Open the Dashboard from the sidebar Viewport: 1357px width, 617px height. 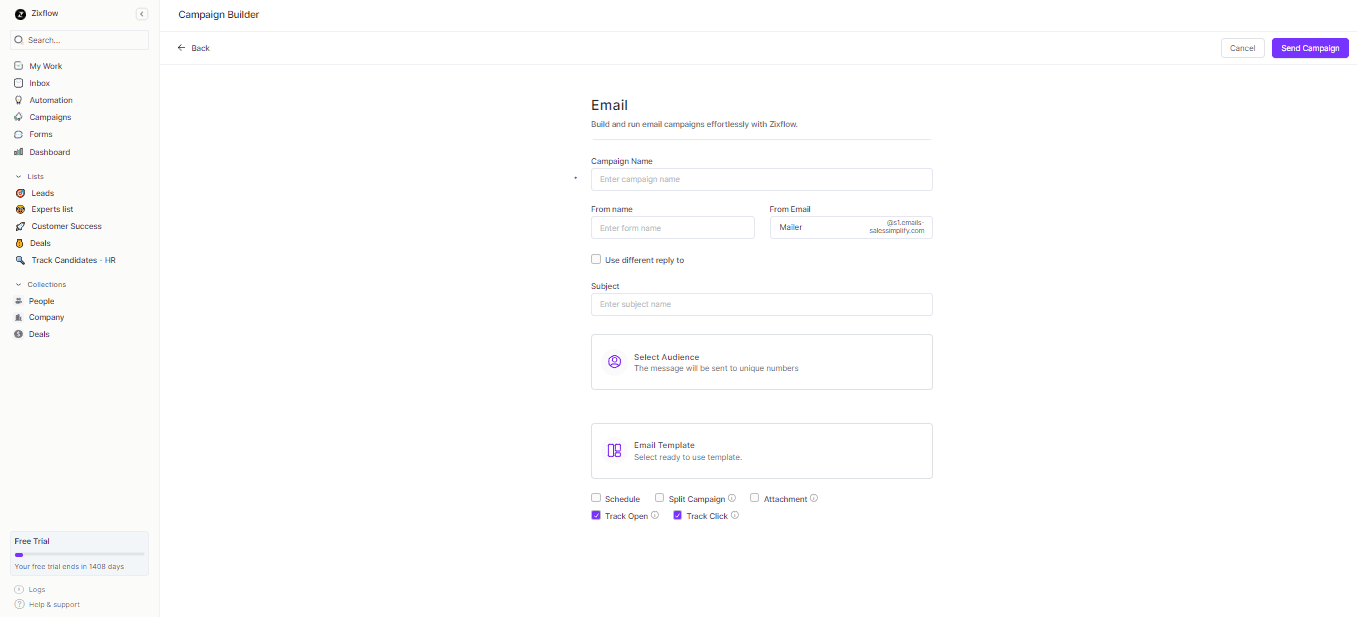click(x=48, y=151)
